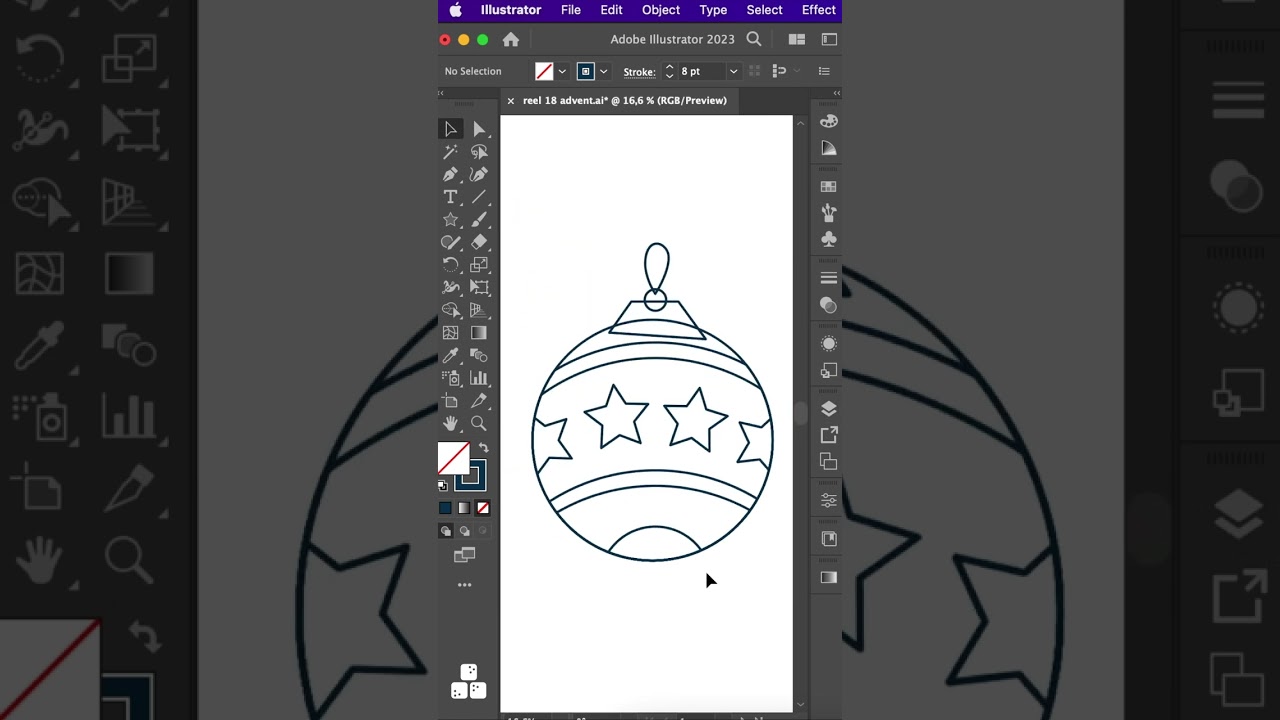
Task: Open Arrange Documents button
Action: 797,39
